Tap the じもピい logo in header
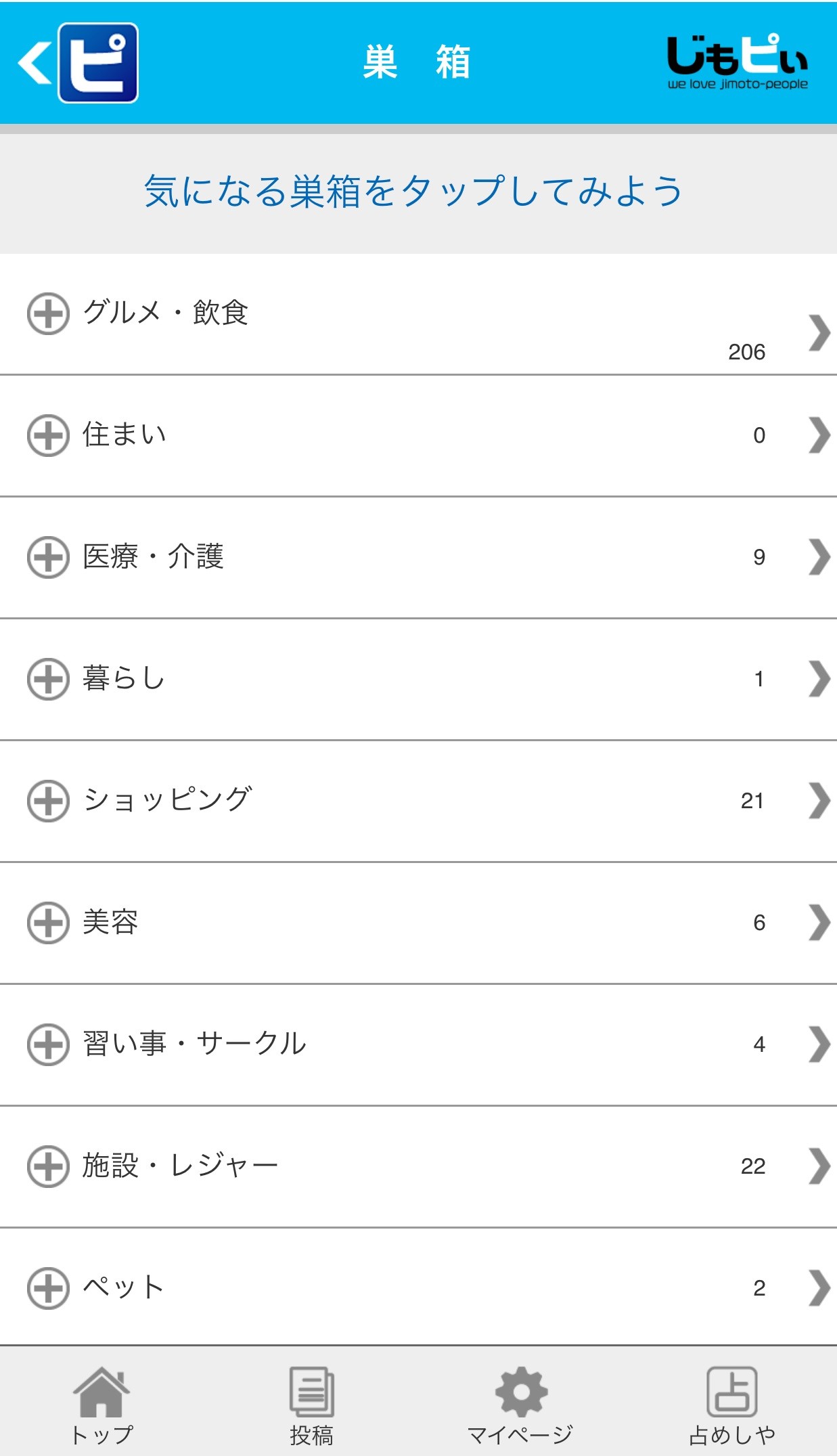The width and height of the screenshot is (837, 1456). point(737,62)
